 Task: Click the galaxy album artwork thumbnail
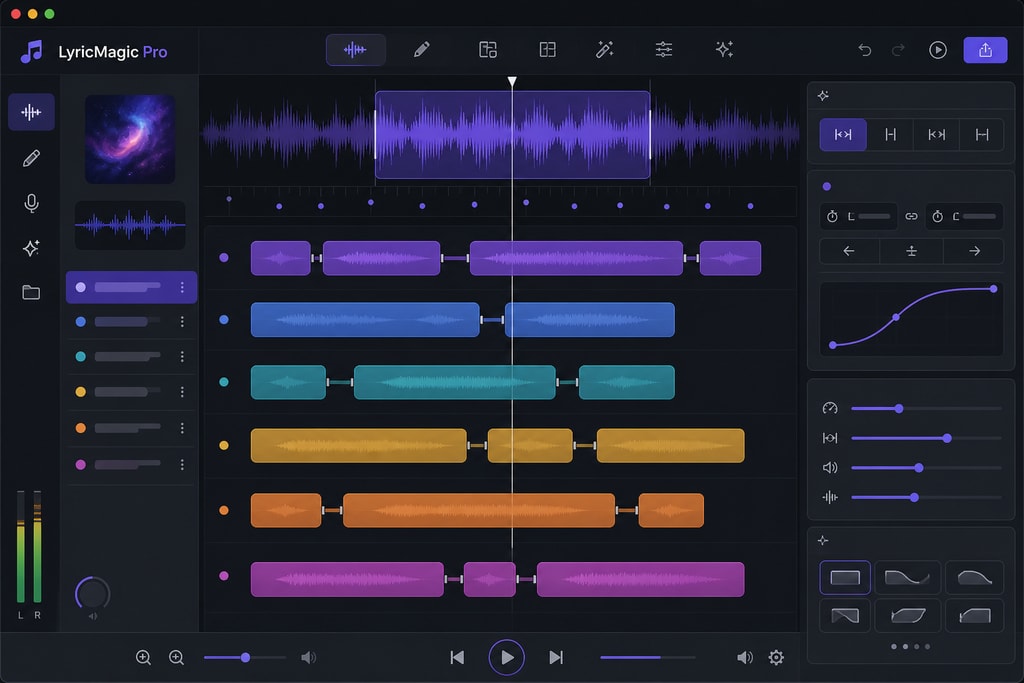pyautogui.click(x=130, y=139)
